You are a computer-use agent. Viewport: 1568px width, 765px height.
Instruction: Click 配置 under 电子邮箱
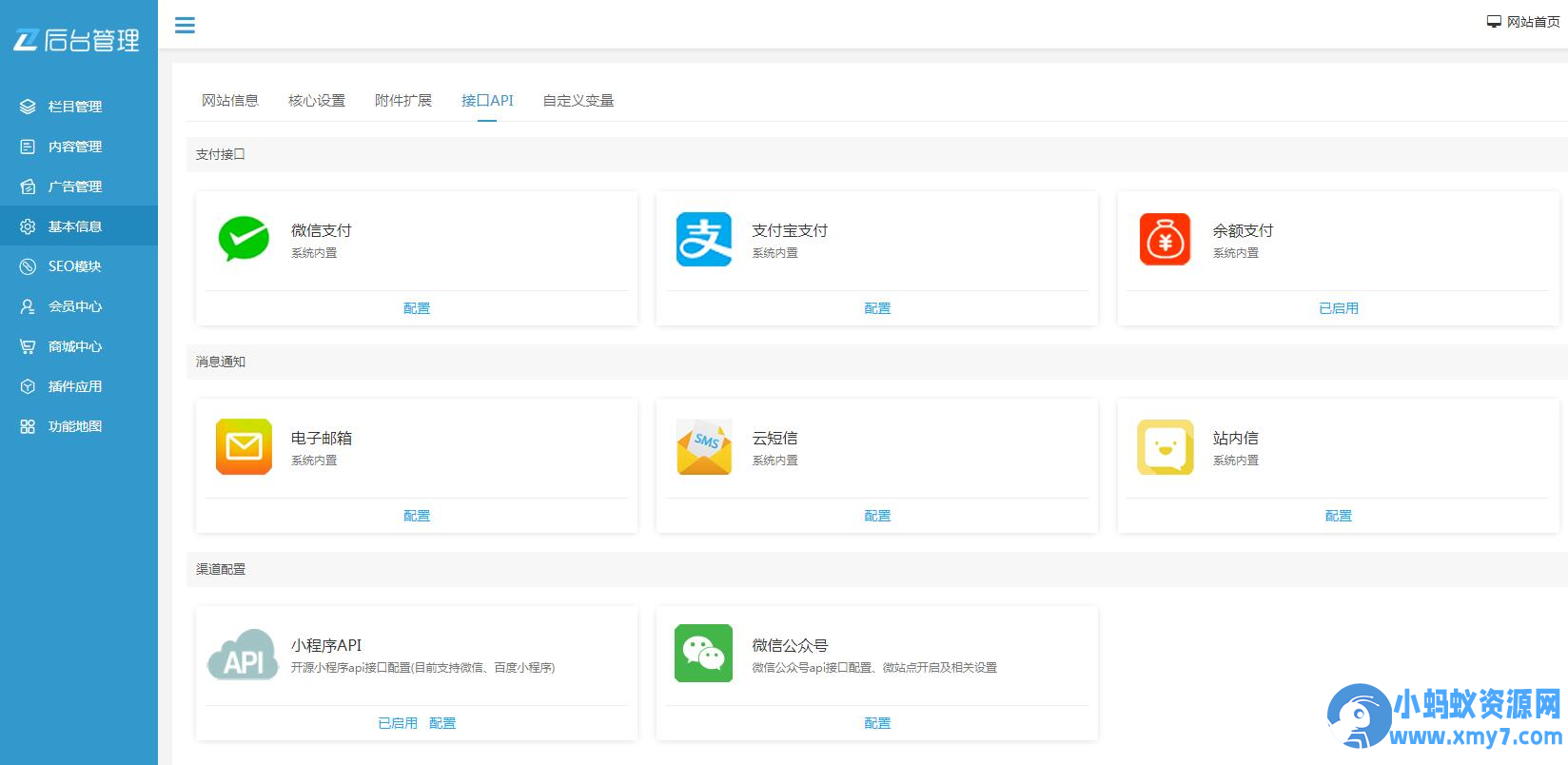point(417,516)
